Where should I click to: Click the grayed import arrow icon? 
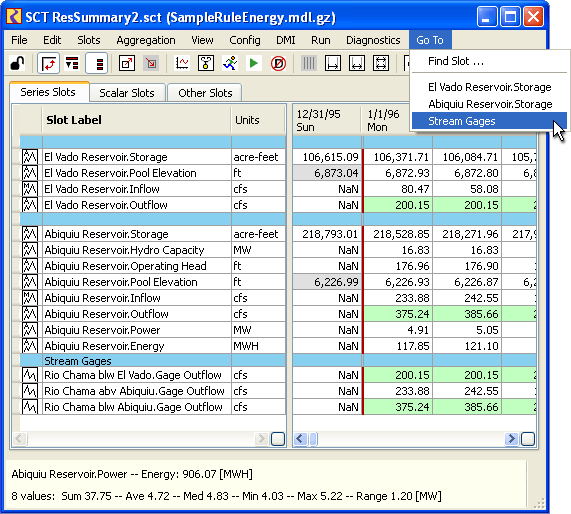point(151,64)
